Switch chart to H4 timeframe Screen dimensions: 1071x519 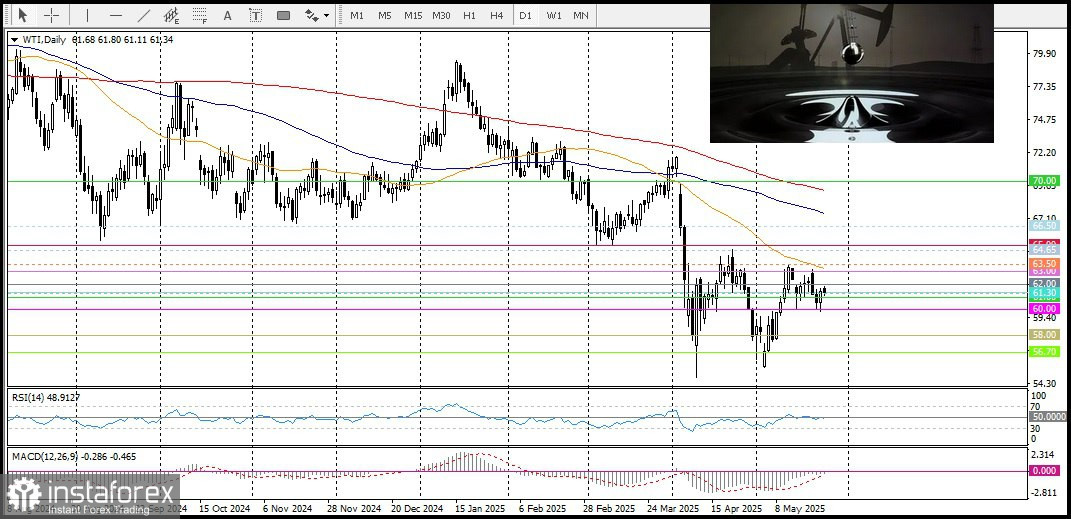tap(497, 15)
